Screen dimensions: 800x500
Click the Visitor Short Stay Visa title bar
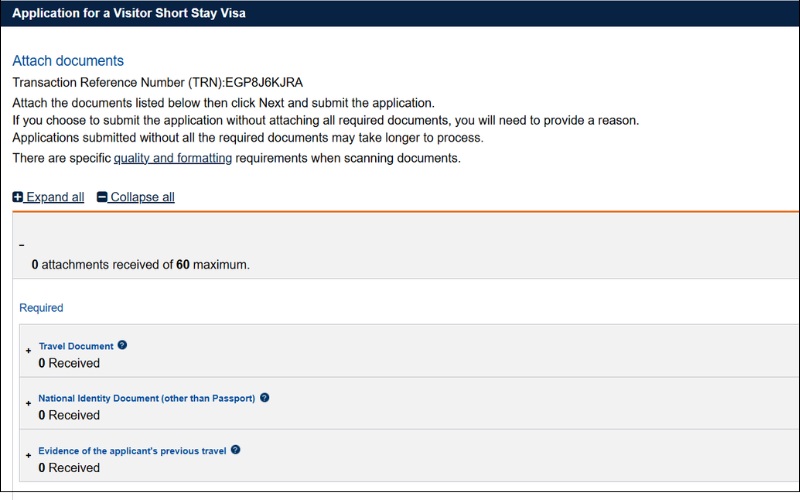(129, 13)
